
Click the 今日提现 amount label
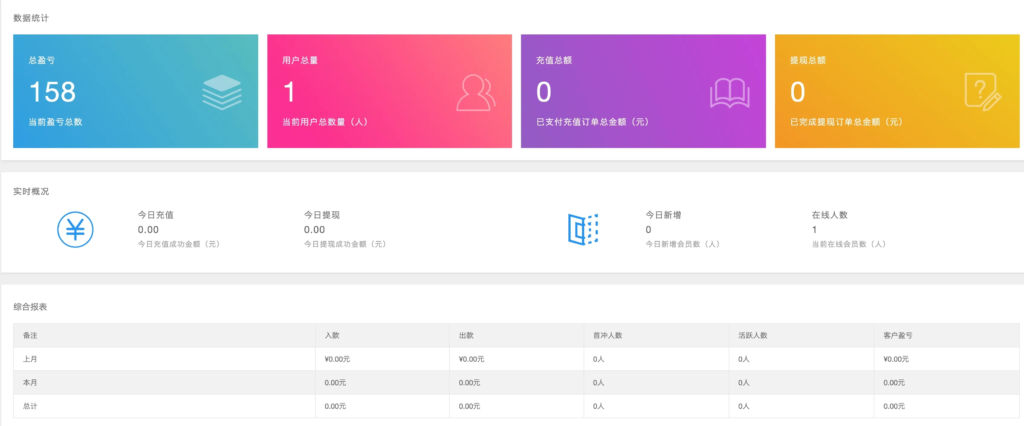tap(324, 214)
